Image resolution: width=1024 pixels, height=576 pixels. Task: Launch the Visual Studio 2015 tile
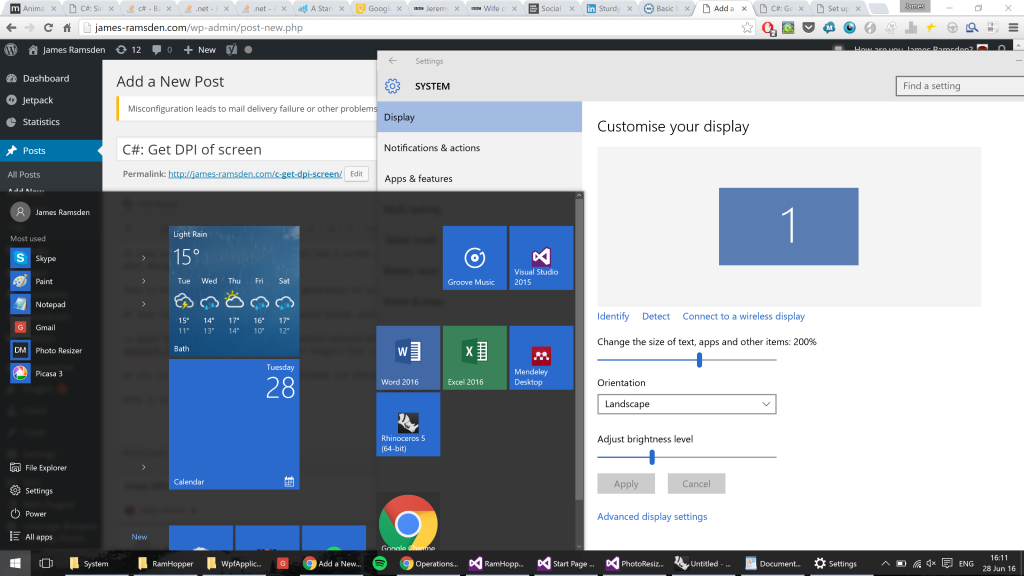(541, 258)
